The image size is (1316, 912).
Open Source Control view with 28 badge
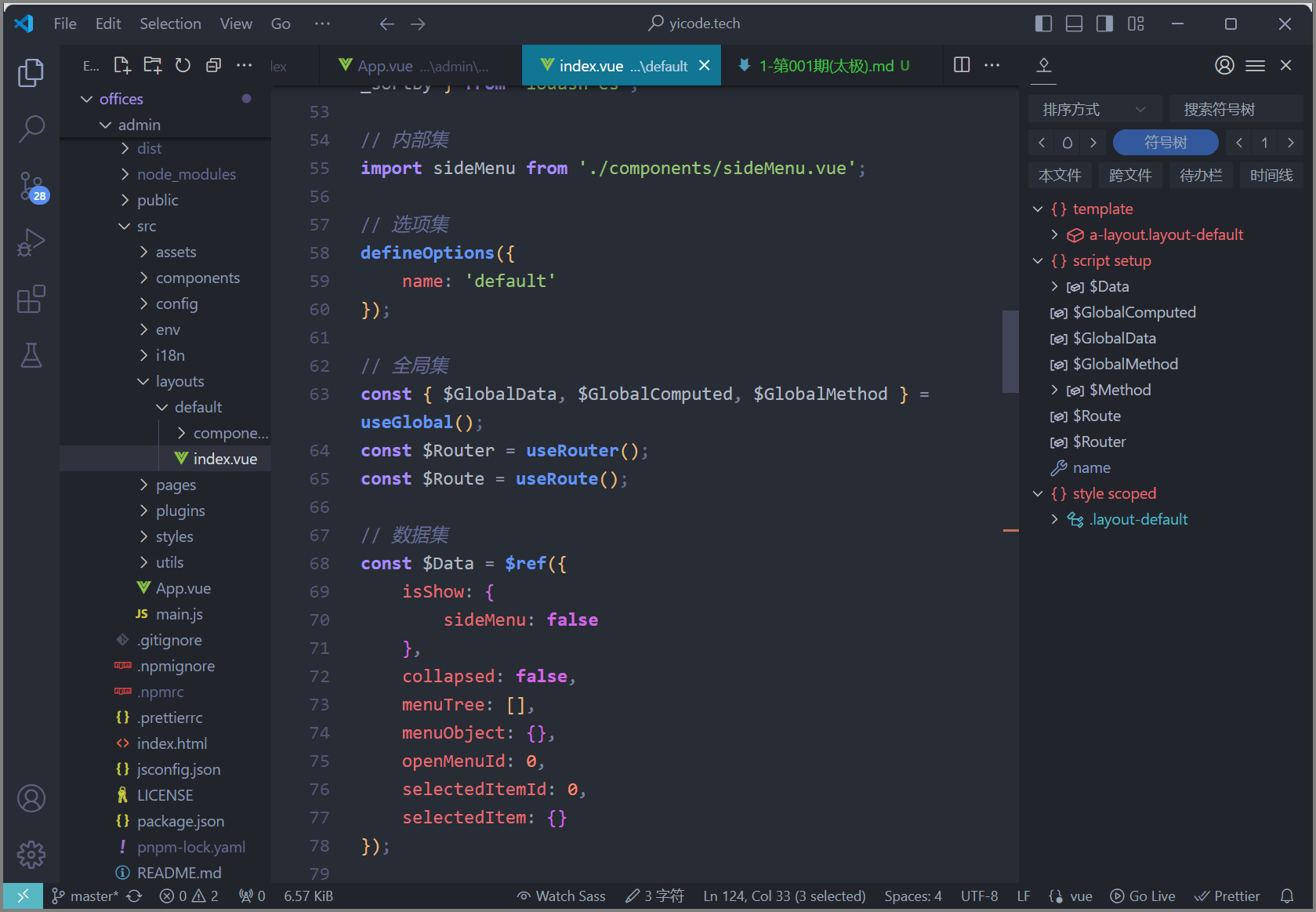pos(31,187)
